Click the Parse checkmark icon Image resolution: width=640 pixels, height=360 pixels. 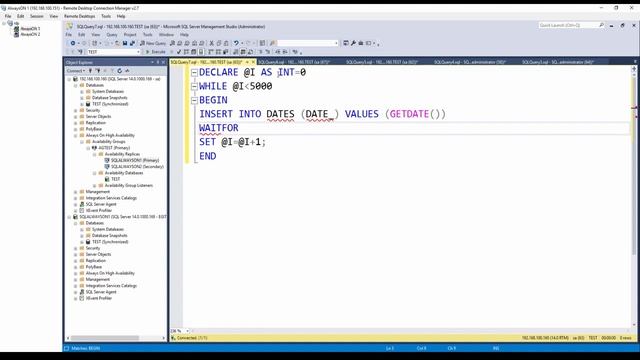[x=179, y=52]
